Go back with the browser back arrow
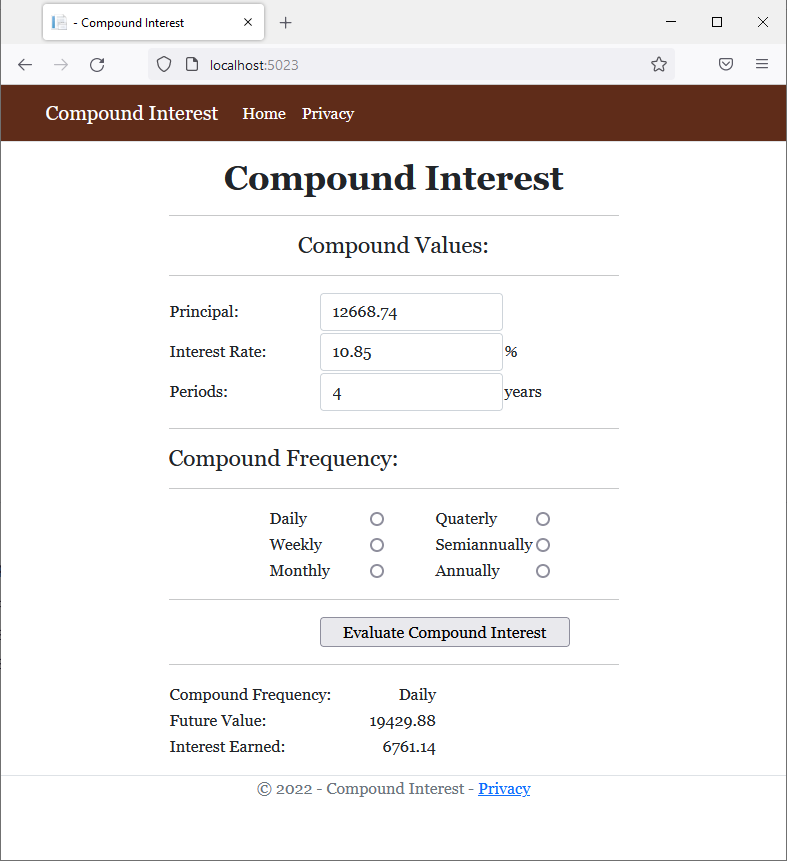 25,65
